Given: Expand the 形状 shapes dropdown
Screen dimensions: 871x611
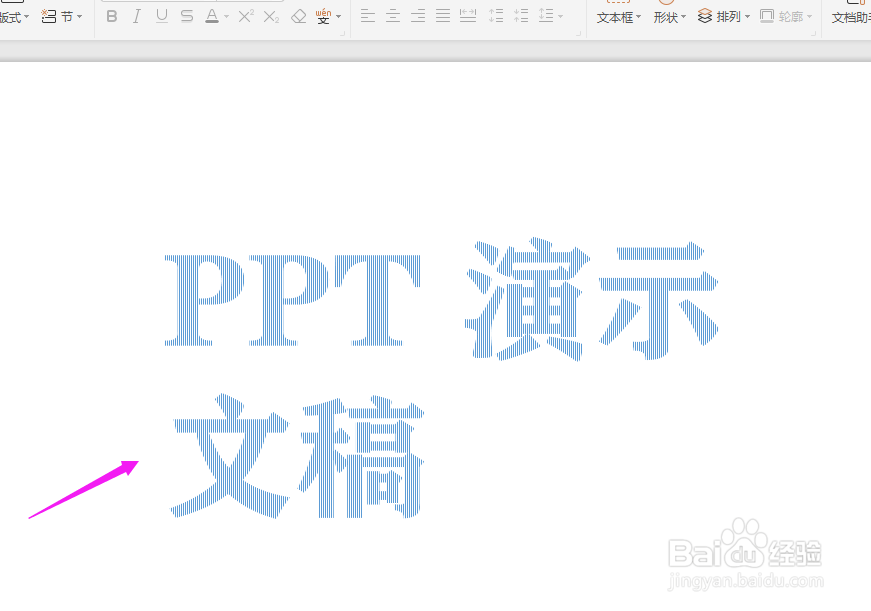Looking at the screenshot, I should click(668, 16).
